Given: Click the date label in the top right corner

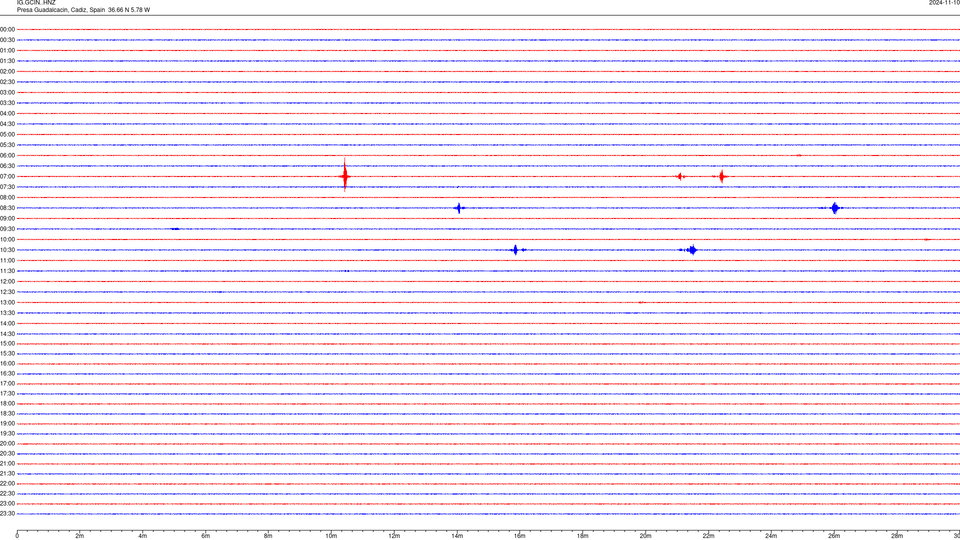Looking at the screenshot, I should [944, 3].
